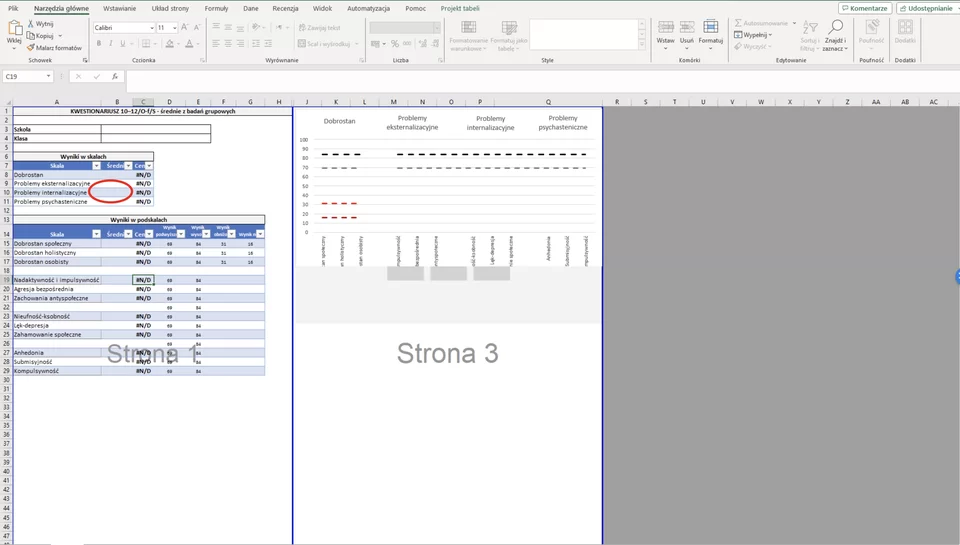Apply percent style with % icon

click(x=395, y=43)
